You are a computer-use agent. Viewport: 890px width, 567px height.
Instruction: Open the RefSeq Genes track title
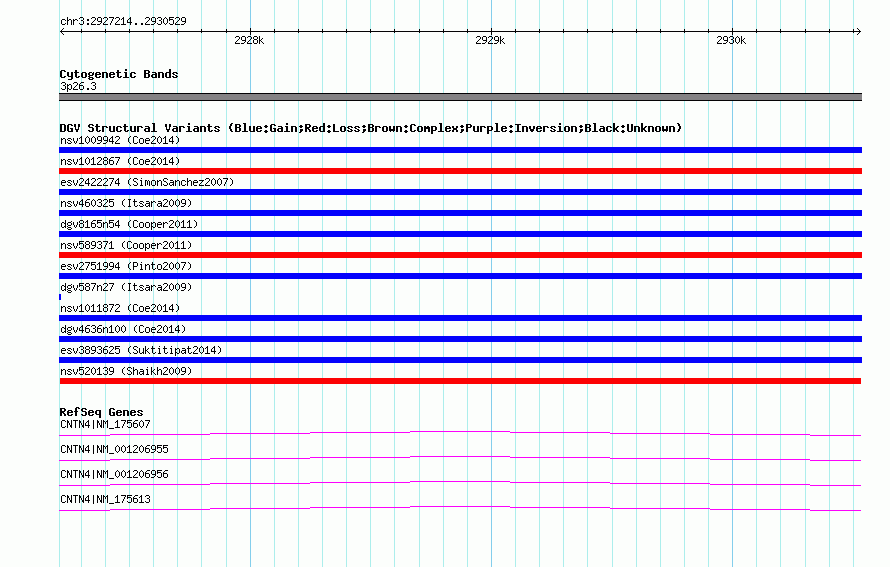coord(101,412)
